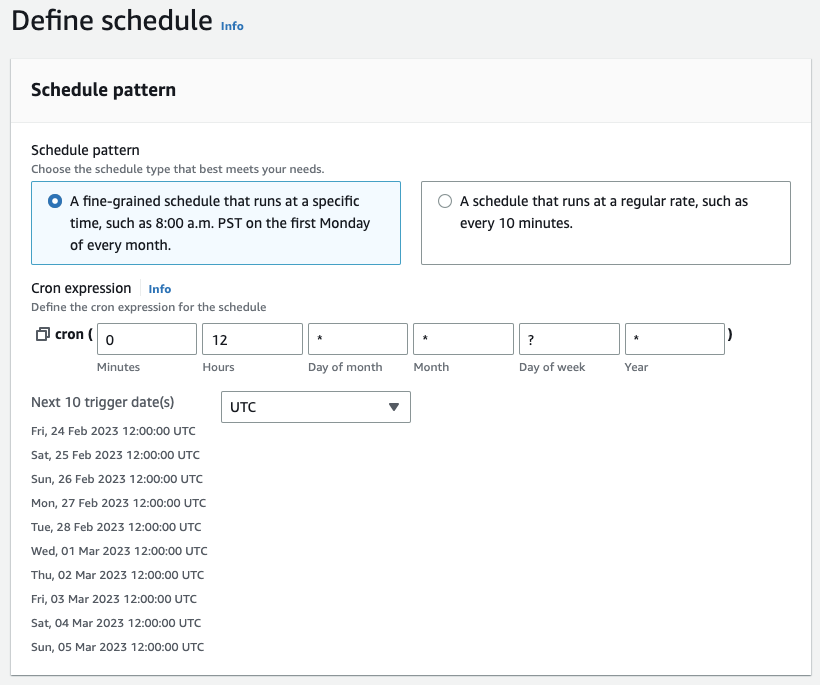Open Info link beside Cron expression
The height and width of the screenshot is (685, 820).
pyautogui.click(x=160, y=289)
